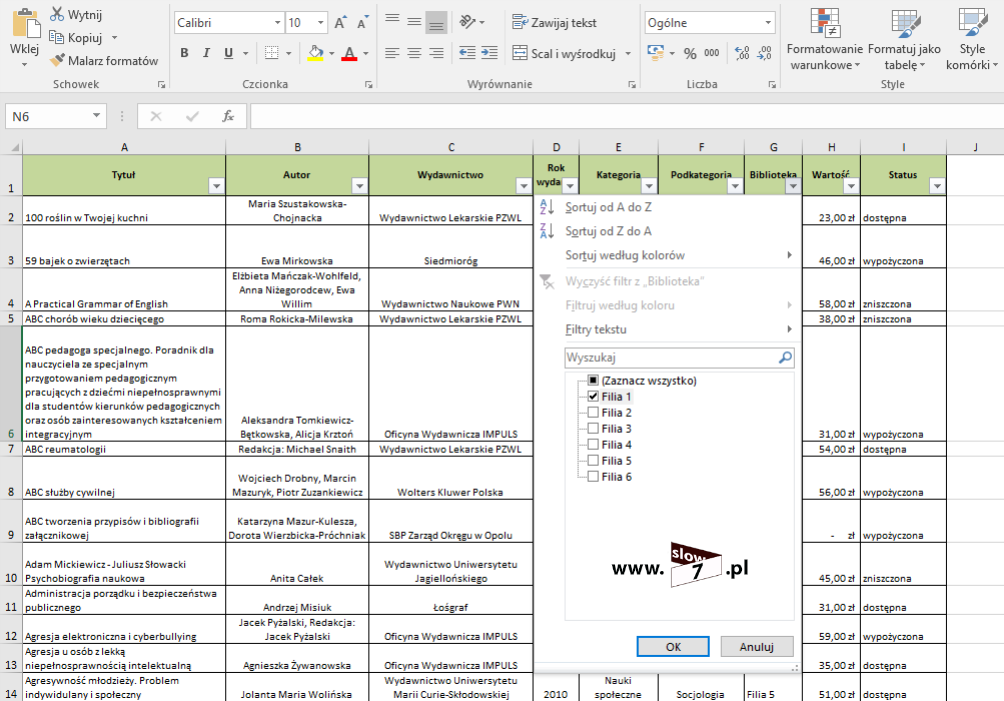Center cell text horizontally
The width and height of the screenshot is (1004, 701).
pos(414,52)
